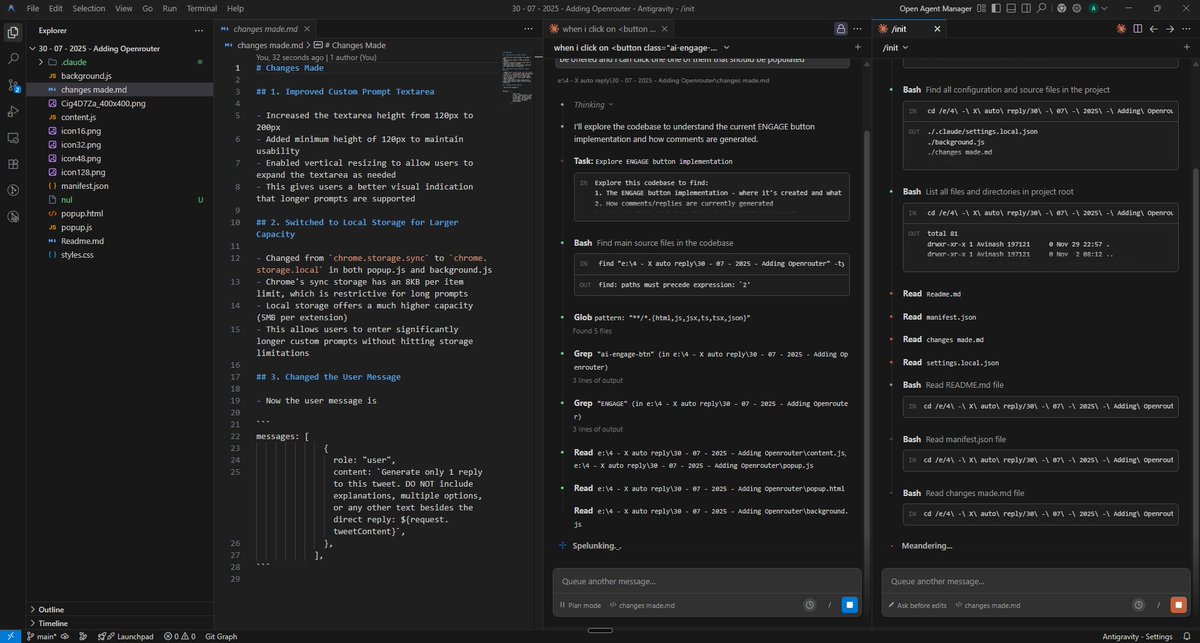1200x643 pixels.
Task: Open the Search view in activity bar
Action: (x=13, y=59)
